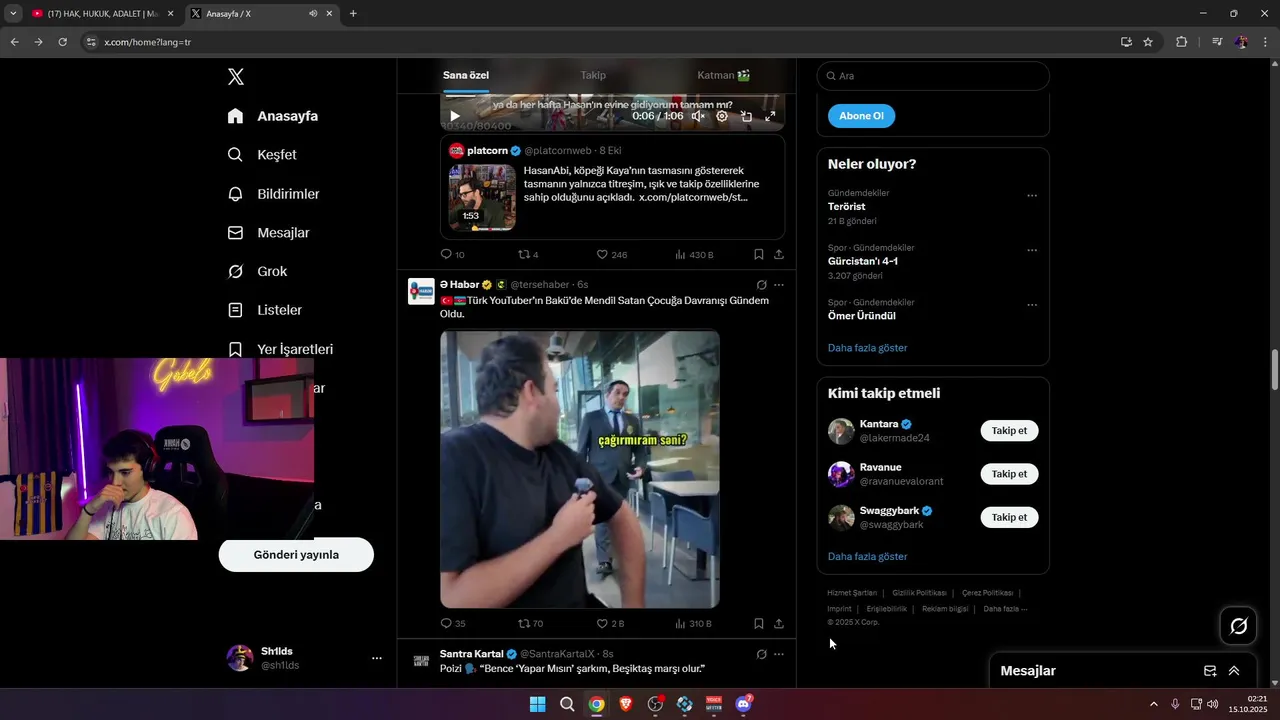Switch to the Sana özel tab

click(466, 75)
